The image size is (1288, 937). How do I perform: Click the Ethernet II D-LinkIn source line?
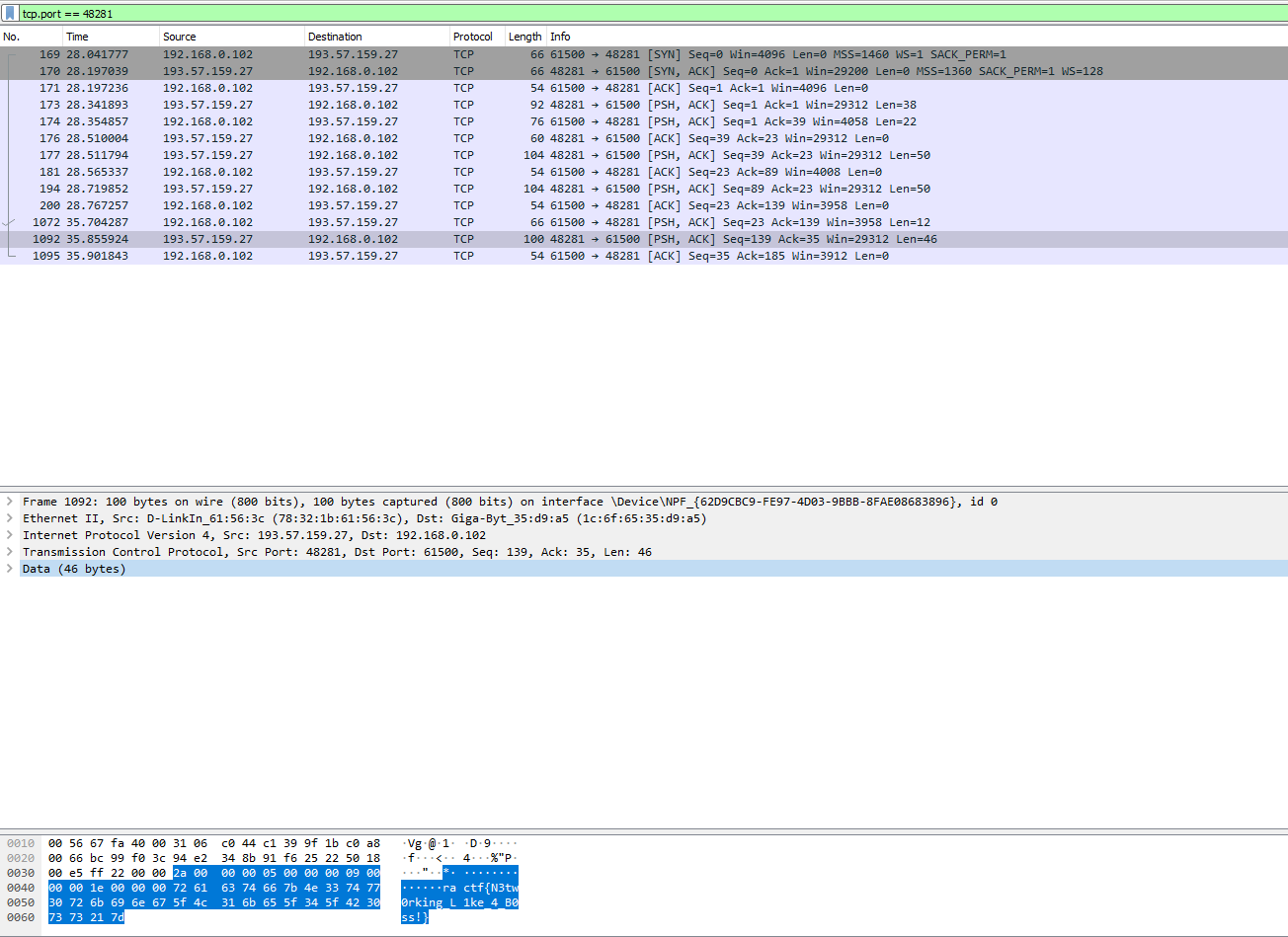coord(364,518)
